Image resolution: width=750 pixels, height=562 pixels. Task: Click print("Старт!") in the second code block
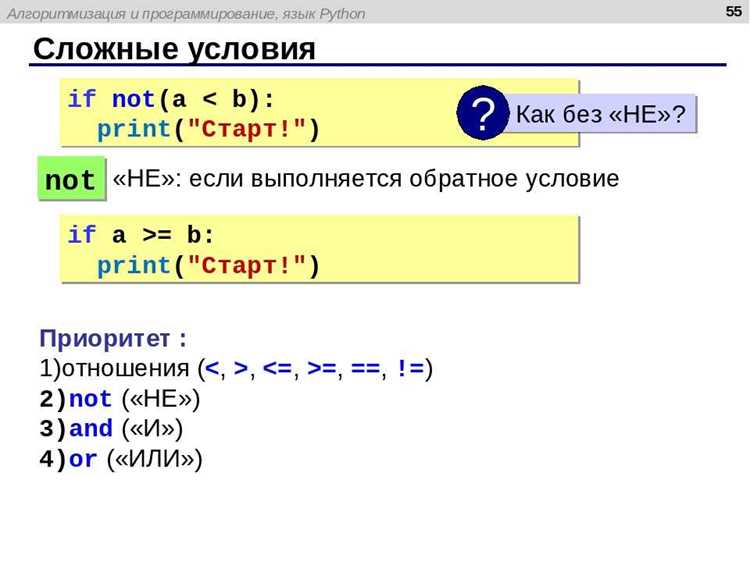point(208,265)
